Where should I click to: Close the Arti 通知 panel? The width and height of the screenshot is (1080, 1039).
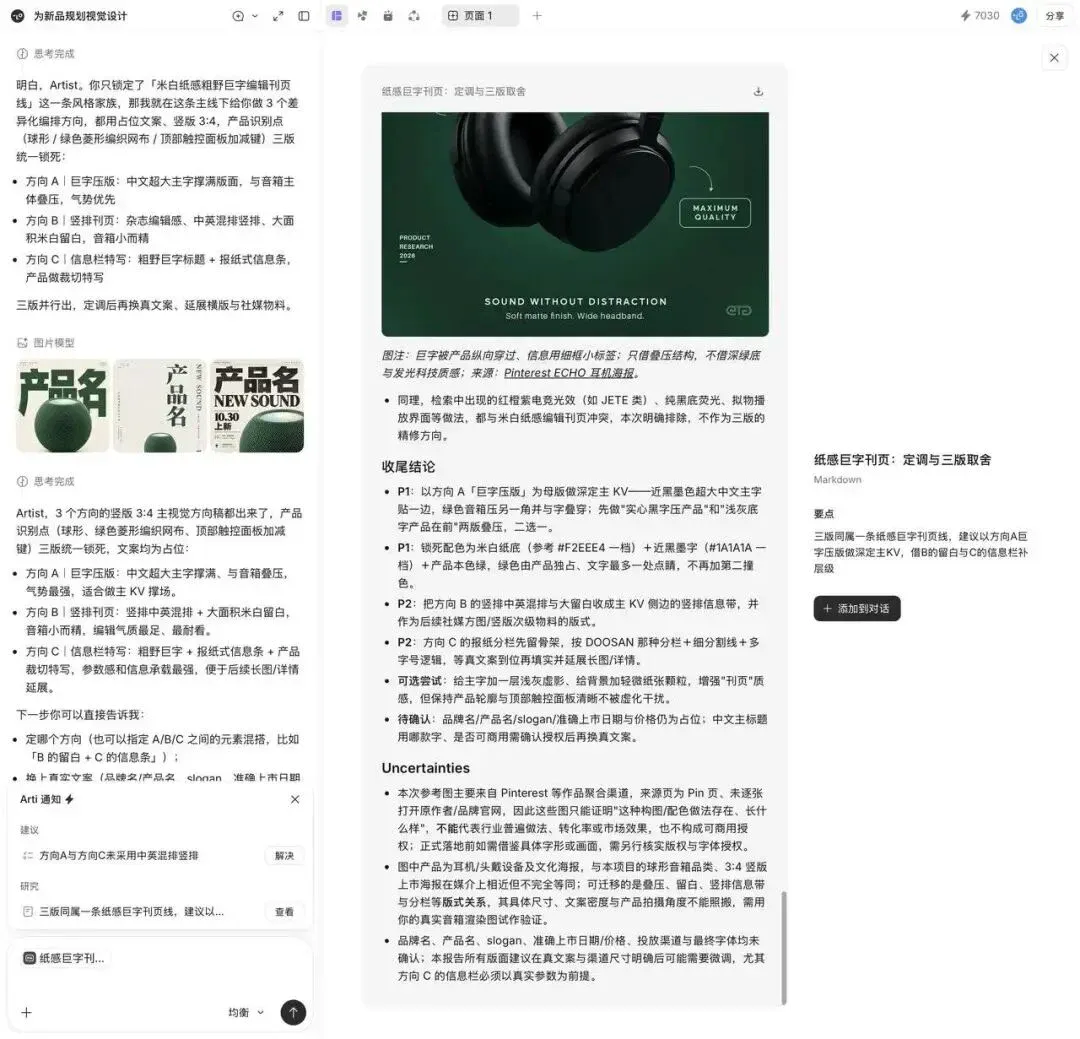pyautogui.click(x=295, y=799)
